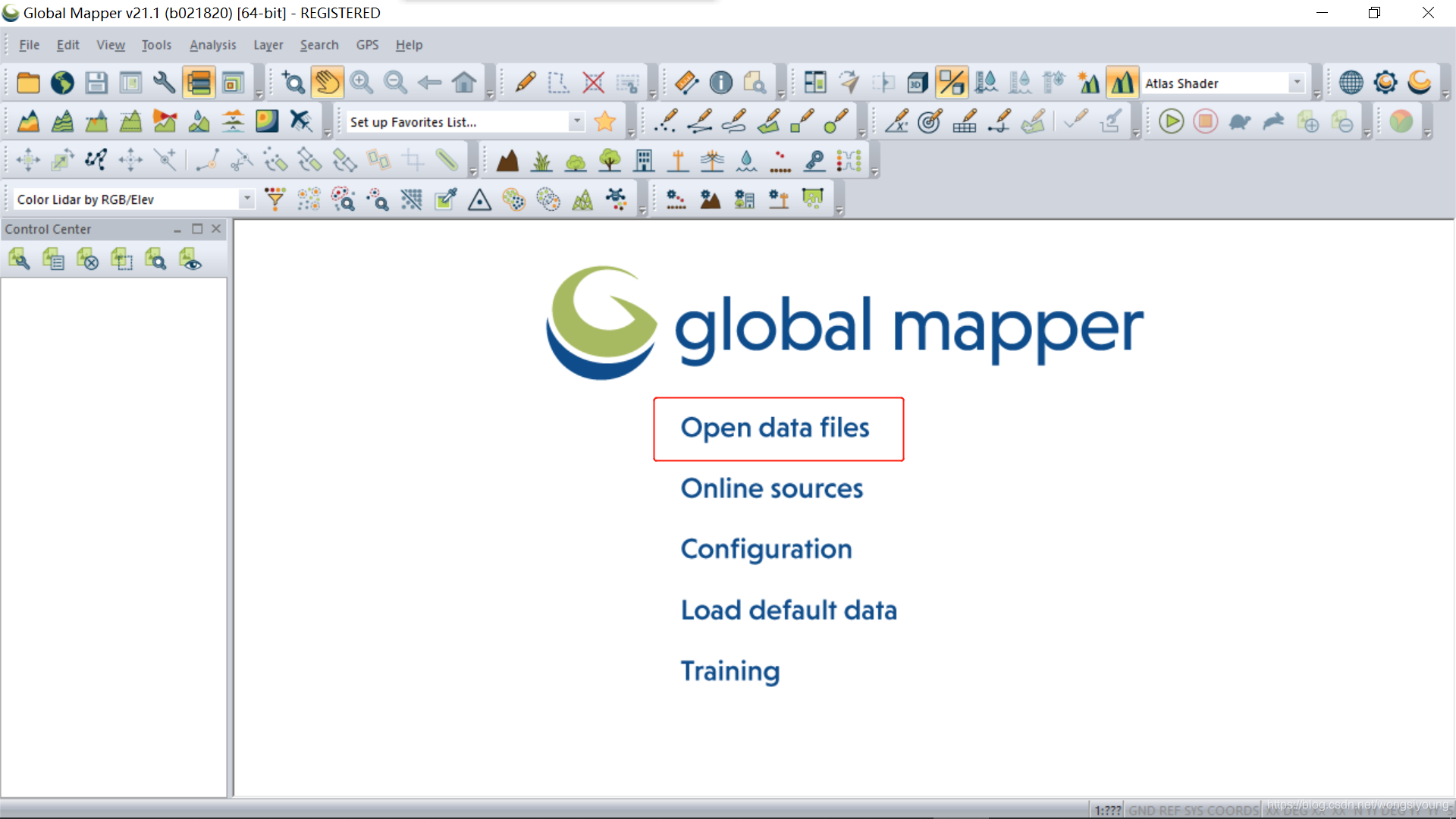Open the Color Lidar by RGB/Elev dropdown
This screenshot has width=1456, height=819.
pyautogui.click(x=246, y=199)
